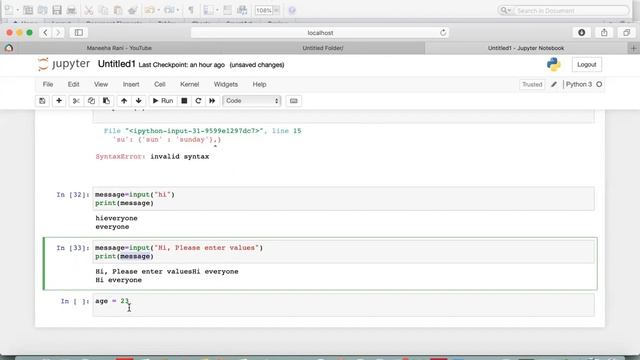Open the Edit menu
640x360 pixels.
tap(73, 84)
